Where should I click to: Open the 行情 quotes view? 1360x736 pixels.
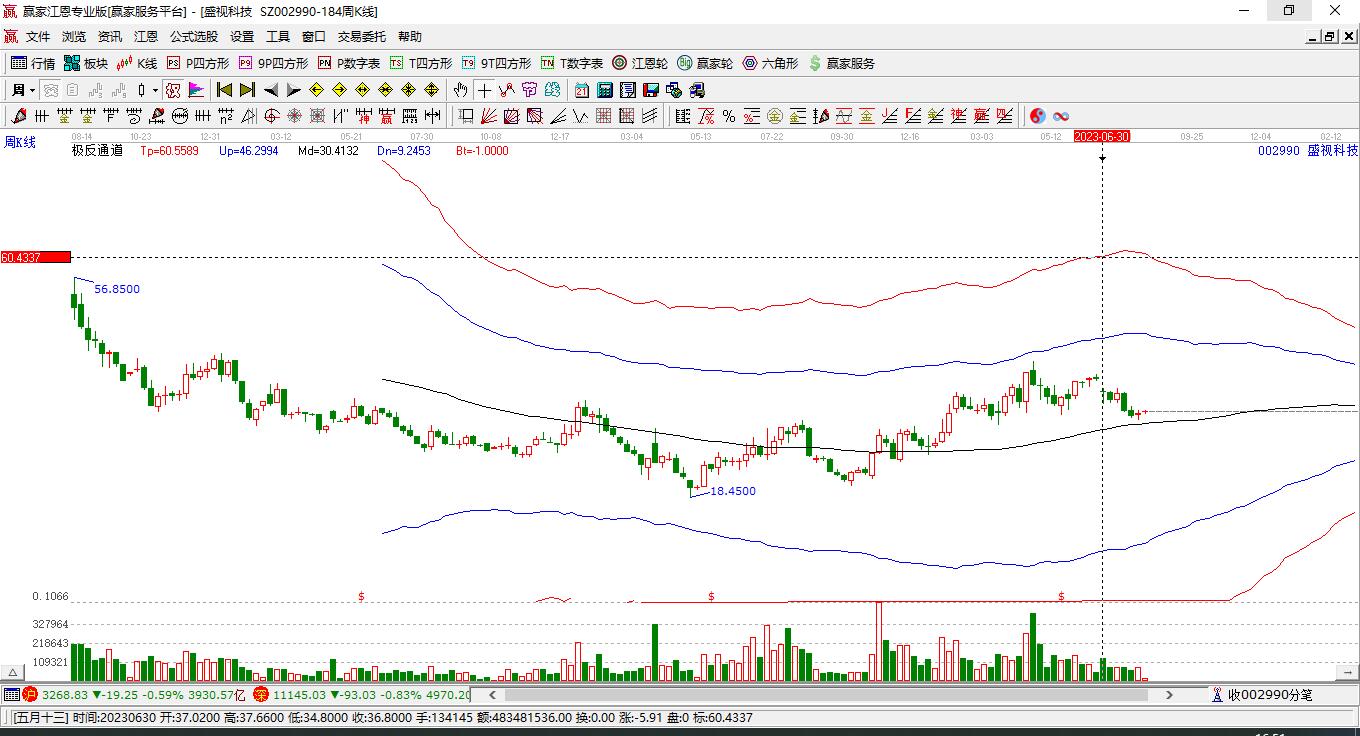pyautogui.click(x=33, y=63)
